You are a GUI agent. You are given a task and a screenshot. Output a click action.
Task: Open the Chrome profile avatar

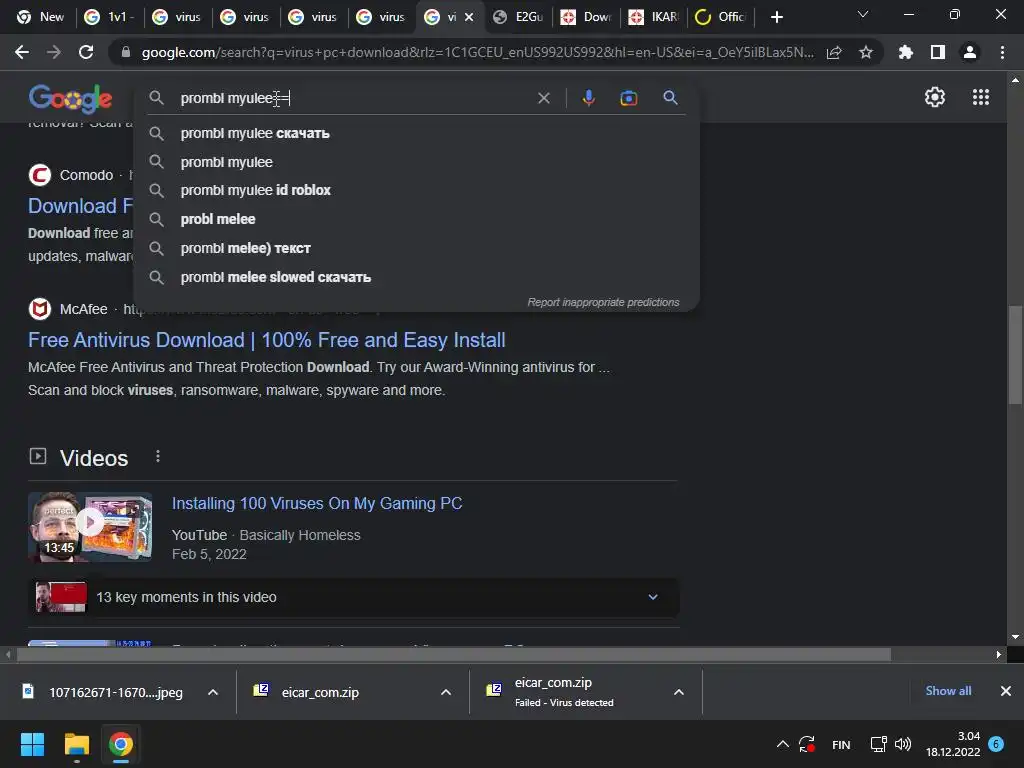click(970, 52)
